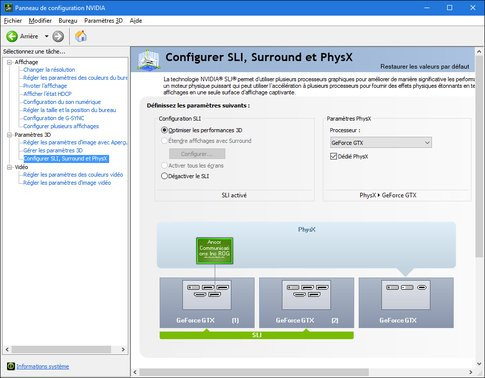Screen dimensions: 485x378
Task: Click the grey forward arrow icon
Action: click(x=58, y=36)
